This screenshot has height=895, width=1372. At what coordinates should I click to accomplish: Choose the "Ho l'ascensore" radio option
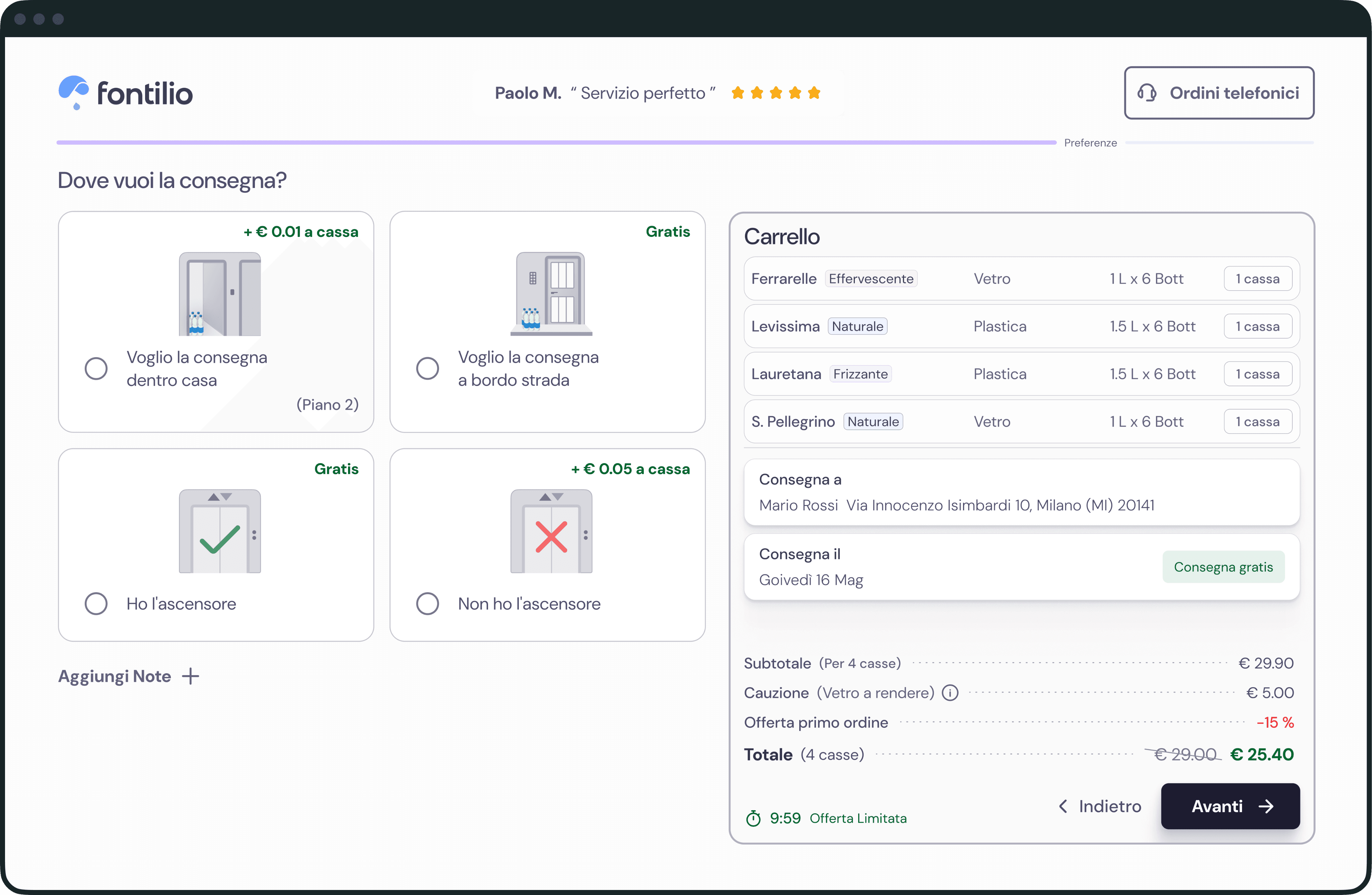(96, 604)
